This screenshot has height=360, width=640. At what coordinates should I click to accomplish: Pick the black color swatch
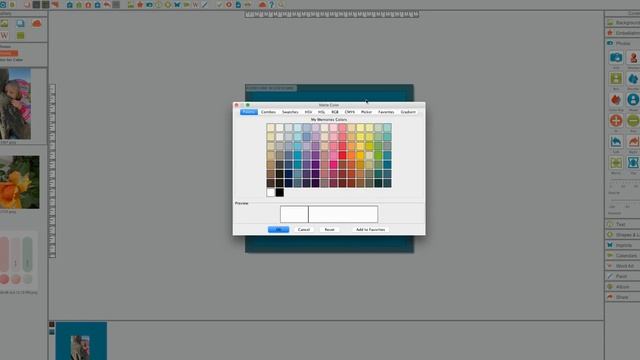tap(280, 192)
